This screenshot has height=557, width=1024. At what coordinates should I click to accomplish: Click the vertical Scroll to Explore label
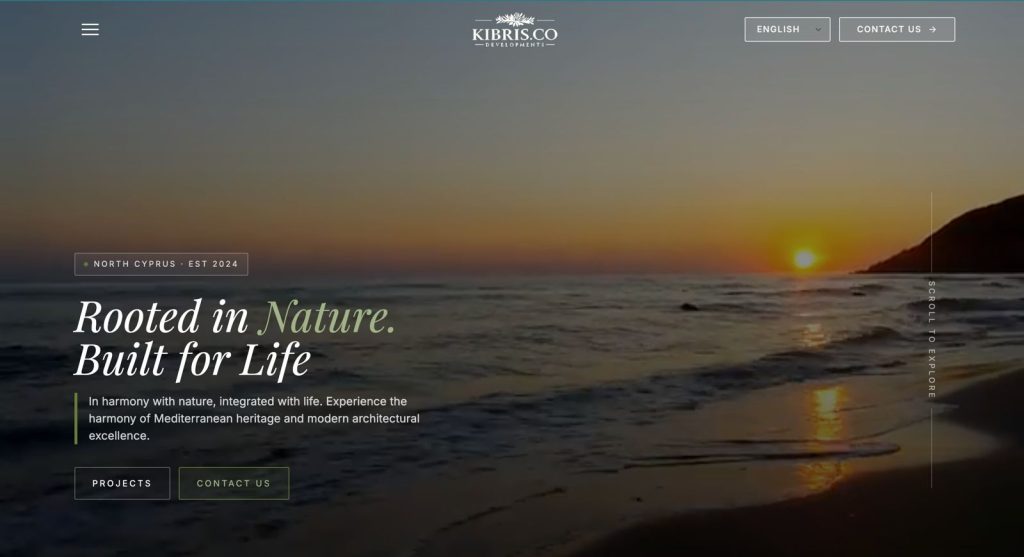pyautogui.click(x=931, y=340)
